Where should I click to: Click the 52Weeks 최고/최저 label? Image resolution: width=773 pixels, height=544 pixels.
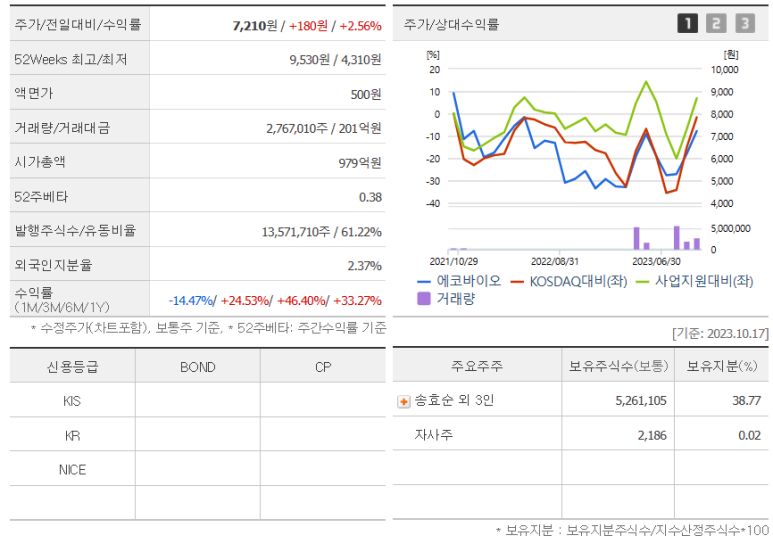[x=71, y=59]
